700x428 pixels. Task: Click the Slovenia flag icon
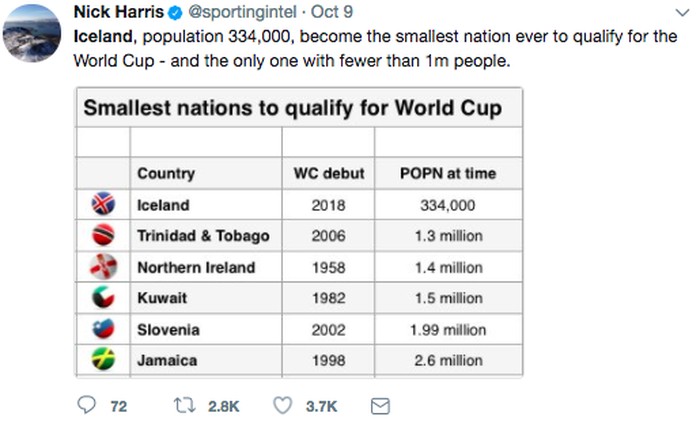click(x=104, y=329)
